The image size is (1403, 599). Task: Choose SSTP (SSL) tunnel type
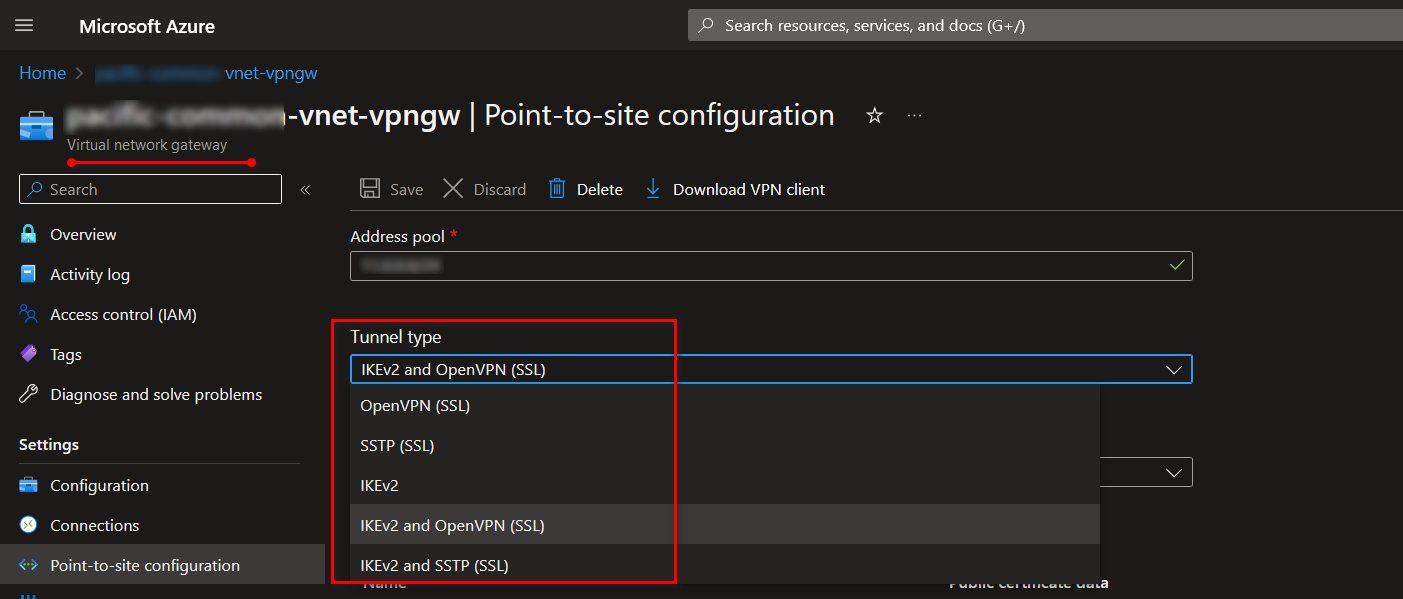(x=725, y=445)
